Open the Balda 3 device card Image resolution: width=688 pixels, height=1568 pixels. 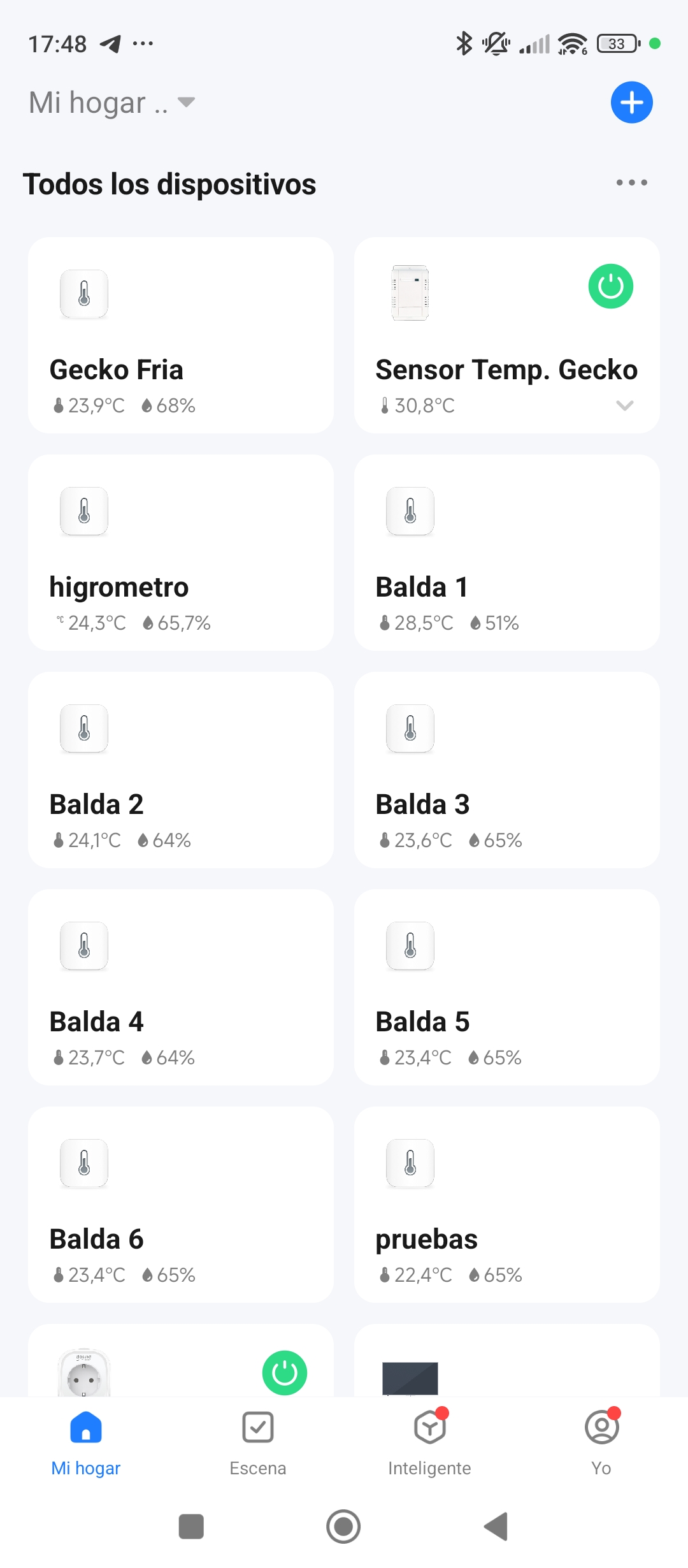click(506, 770)
